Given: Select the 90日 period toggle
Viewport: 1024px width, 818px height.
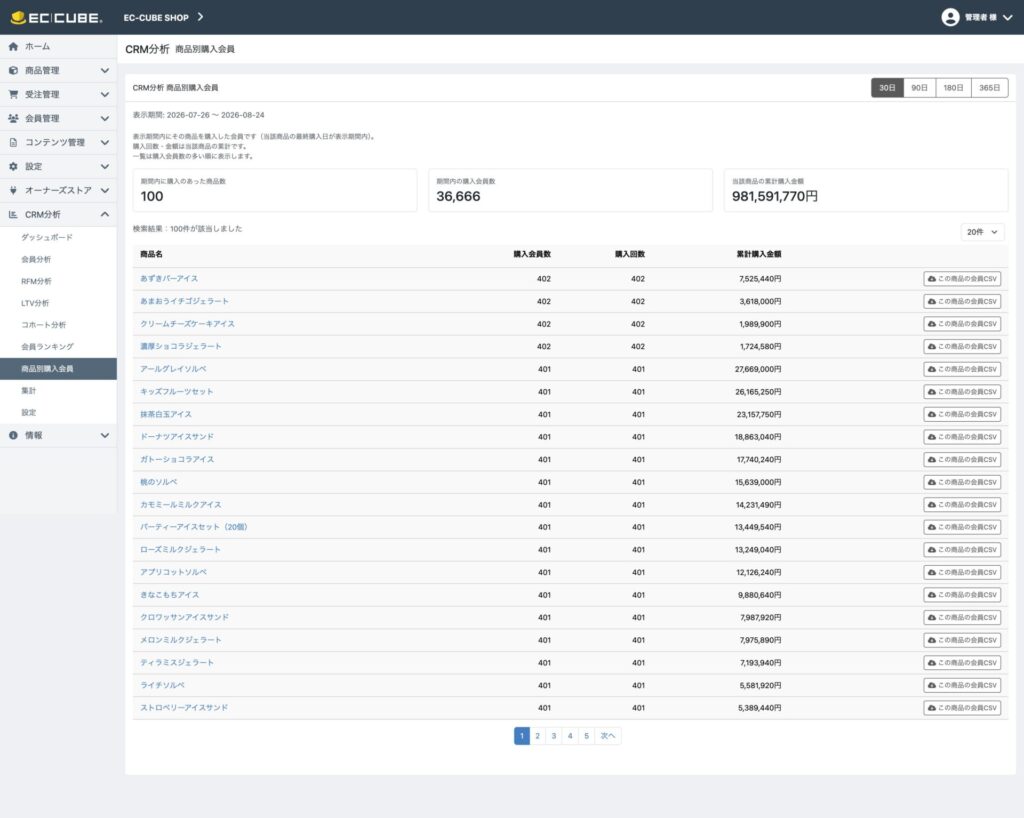Looking at the screenshot, I should click(920, 87).
